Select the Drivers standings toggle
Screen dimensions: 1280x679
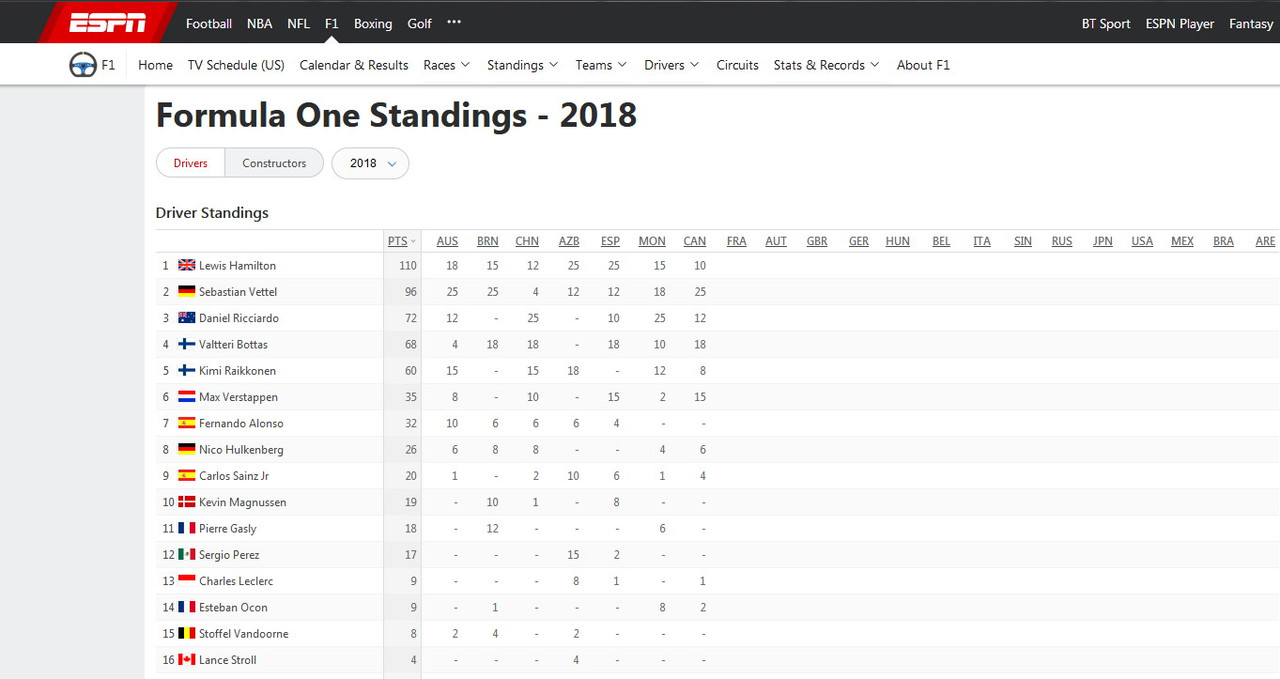191,163
